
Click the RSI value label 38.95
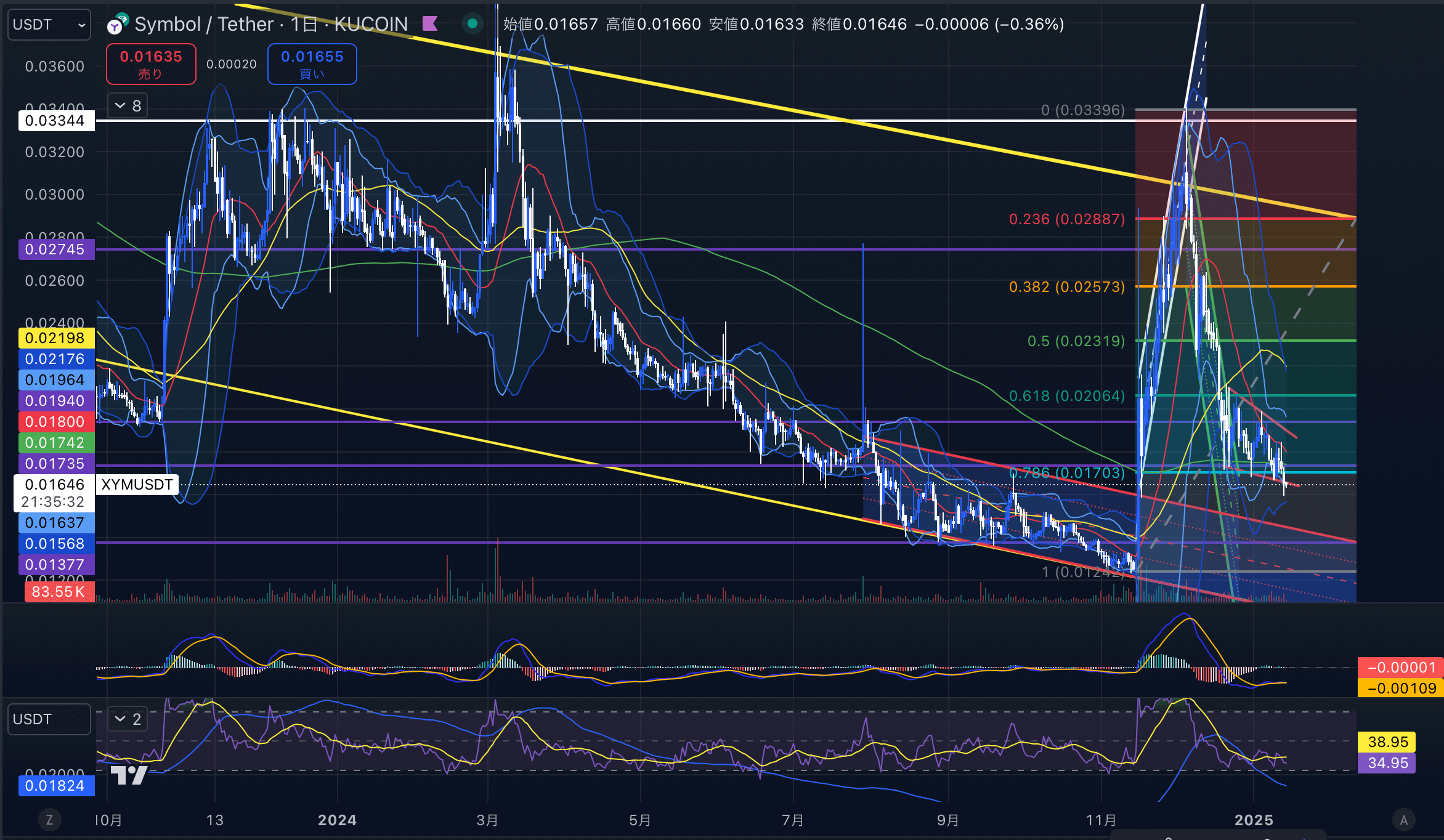(x=1387, y=742)
